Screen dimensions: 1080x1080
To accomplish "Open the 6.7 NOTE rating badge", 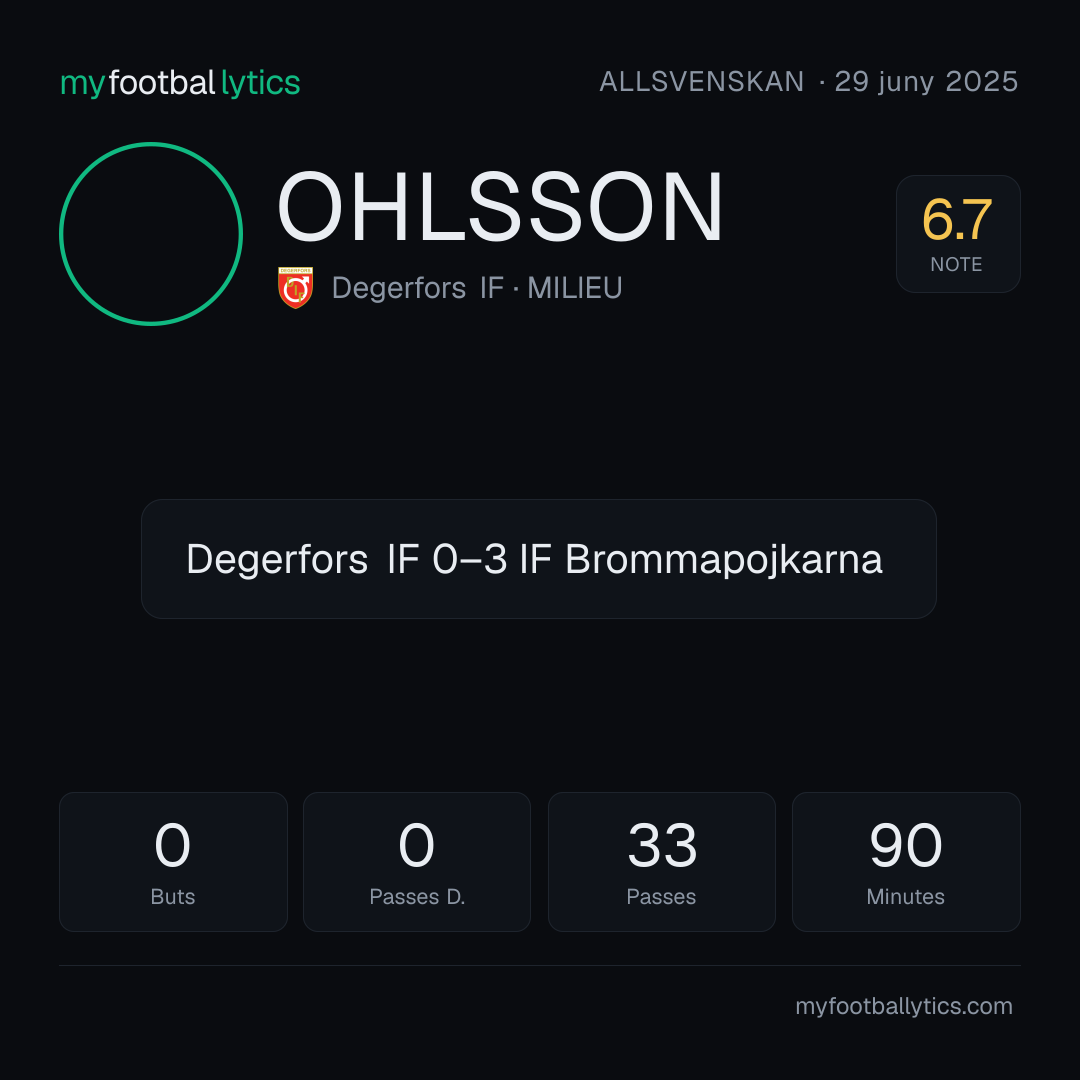I will (957, 233).
